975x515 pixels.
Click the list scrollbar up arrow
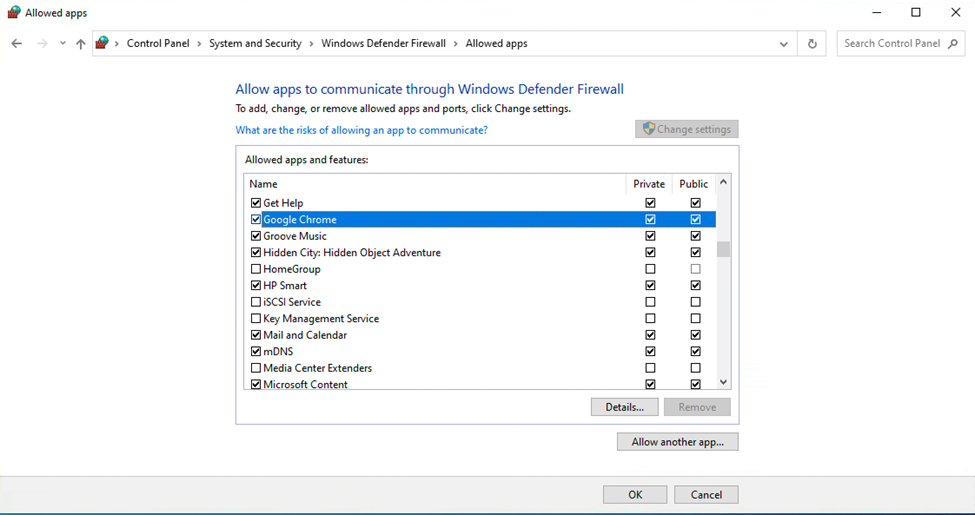(723, 182)
